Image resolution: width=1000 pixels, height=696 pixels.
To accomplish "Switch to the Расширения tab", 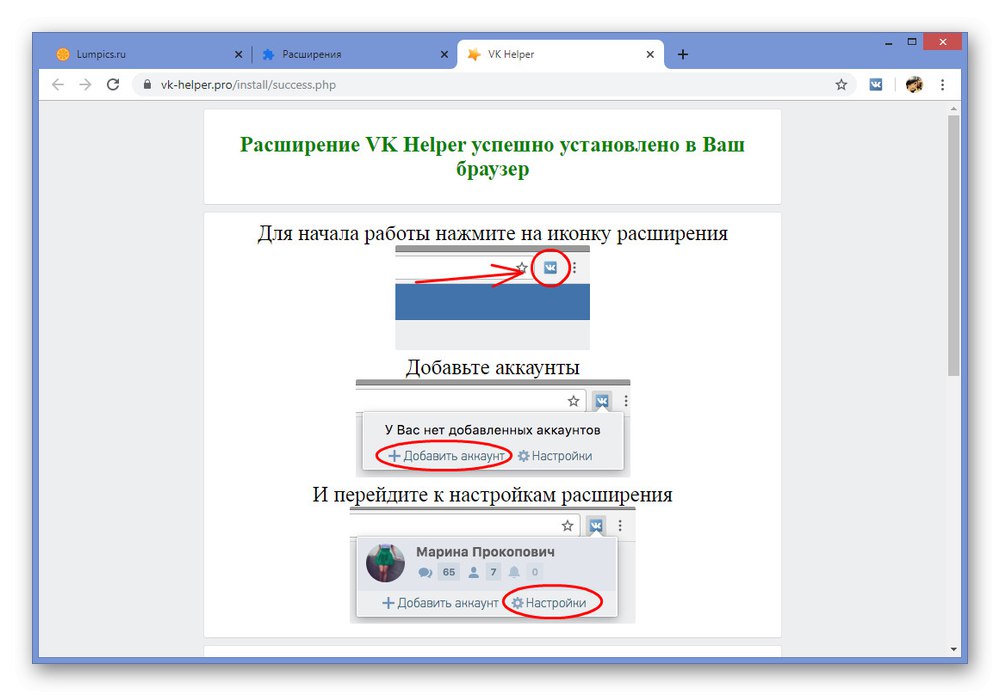I will coord(354,54).
